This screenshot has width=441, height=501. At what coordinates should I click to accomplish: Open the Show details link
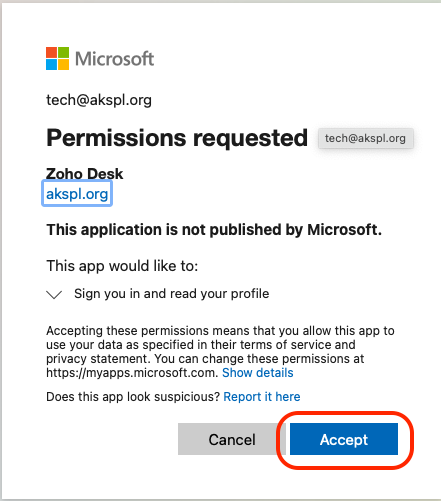click(258, 372)
